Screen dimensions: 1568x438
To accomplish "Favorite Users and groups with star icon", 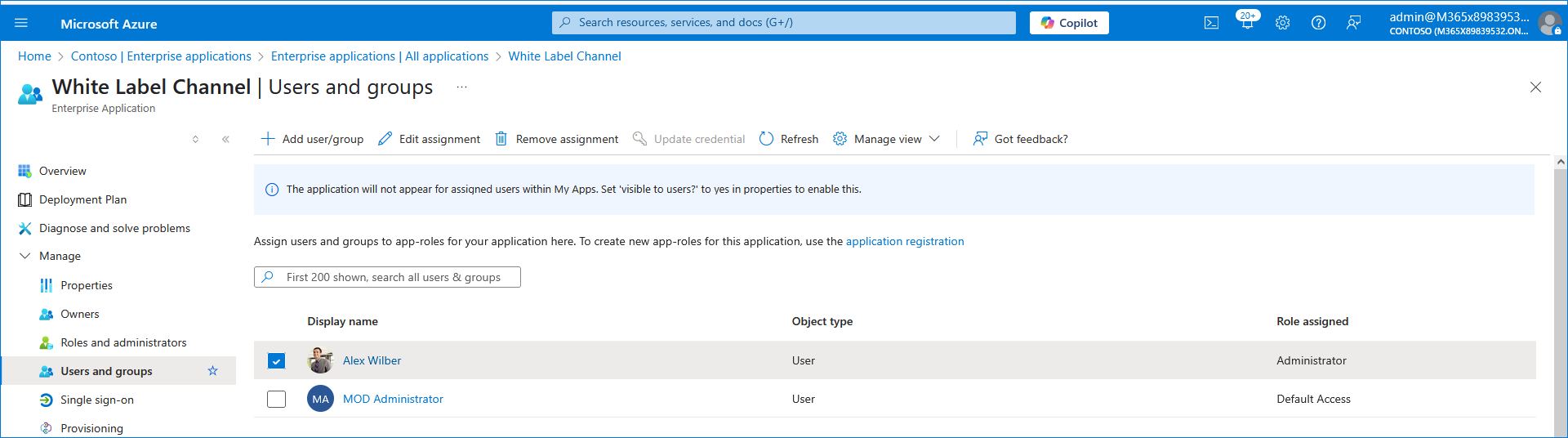I will 212,371.
